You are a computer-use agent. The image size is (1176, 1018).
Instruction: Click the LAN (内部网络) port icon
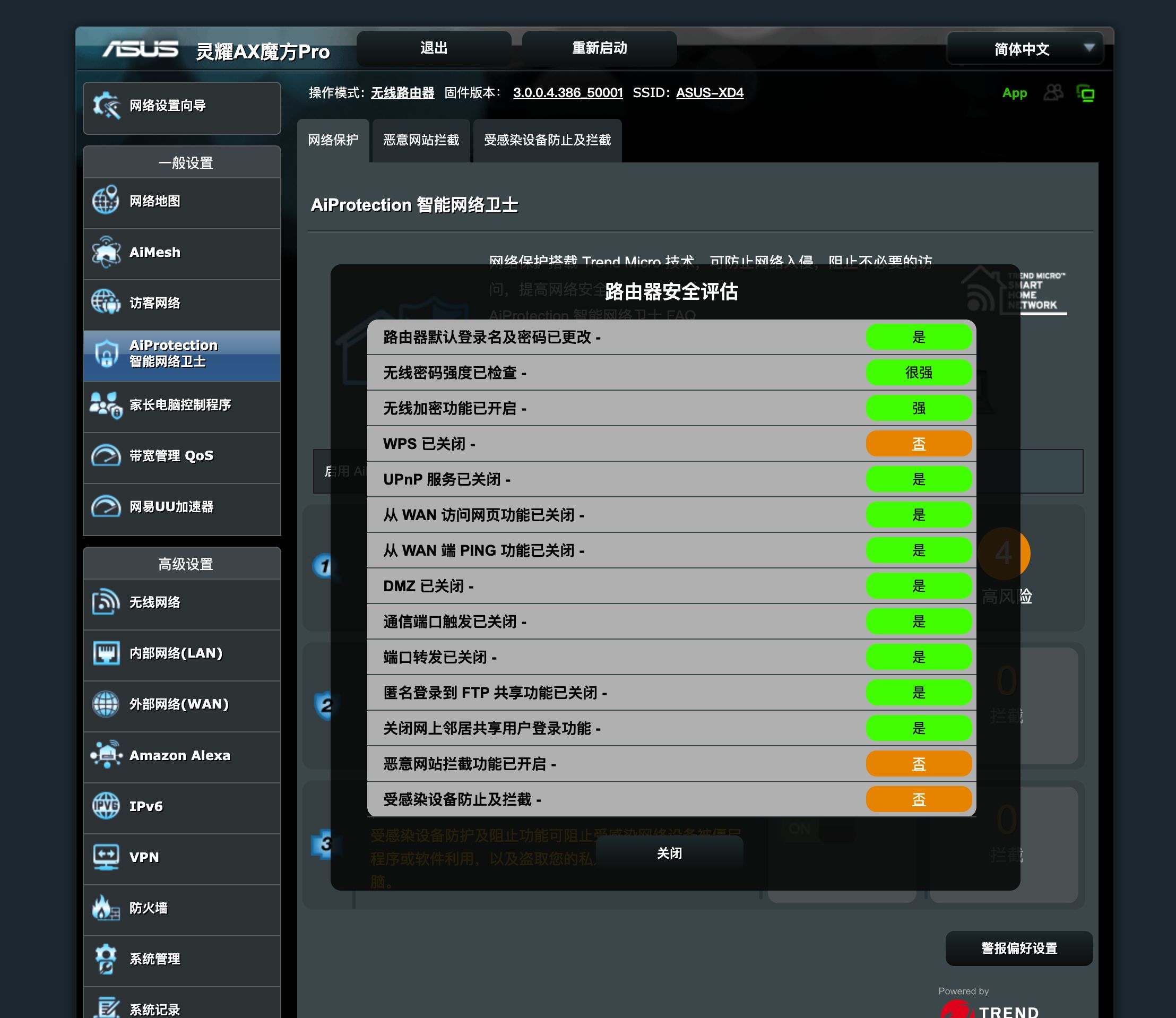point(106,653)
